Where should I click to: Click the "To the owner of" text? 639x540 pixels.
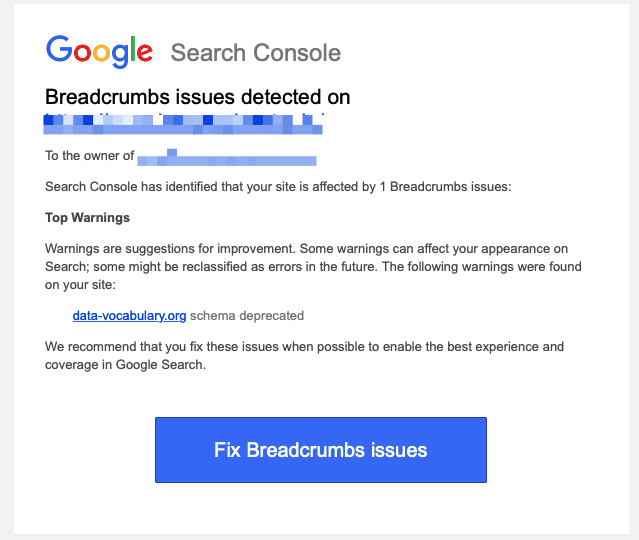click(x=90, y=156)
